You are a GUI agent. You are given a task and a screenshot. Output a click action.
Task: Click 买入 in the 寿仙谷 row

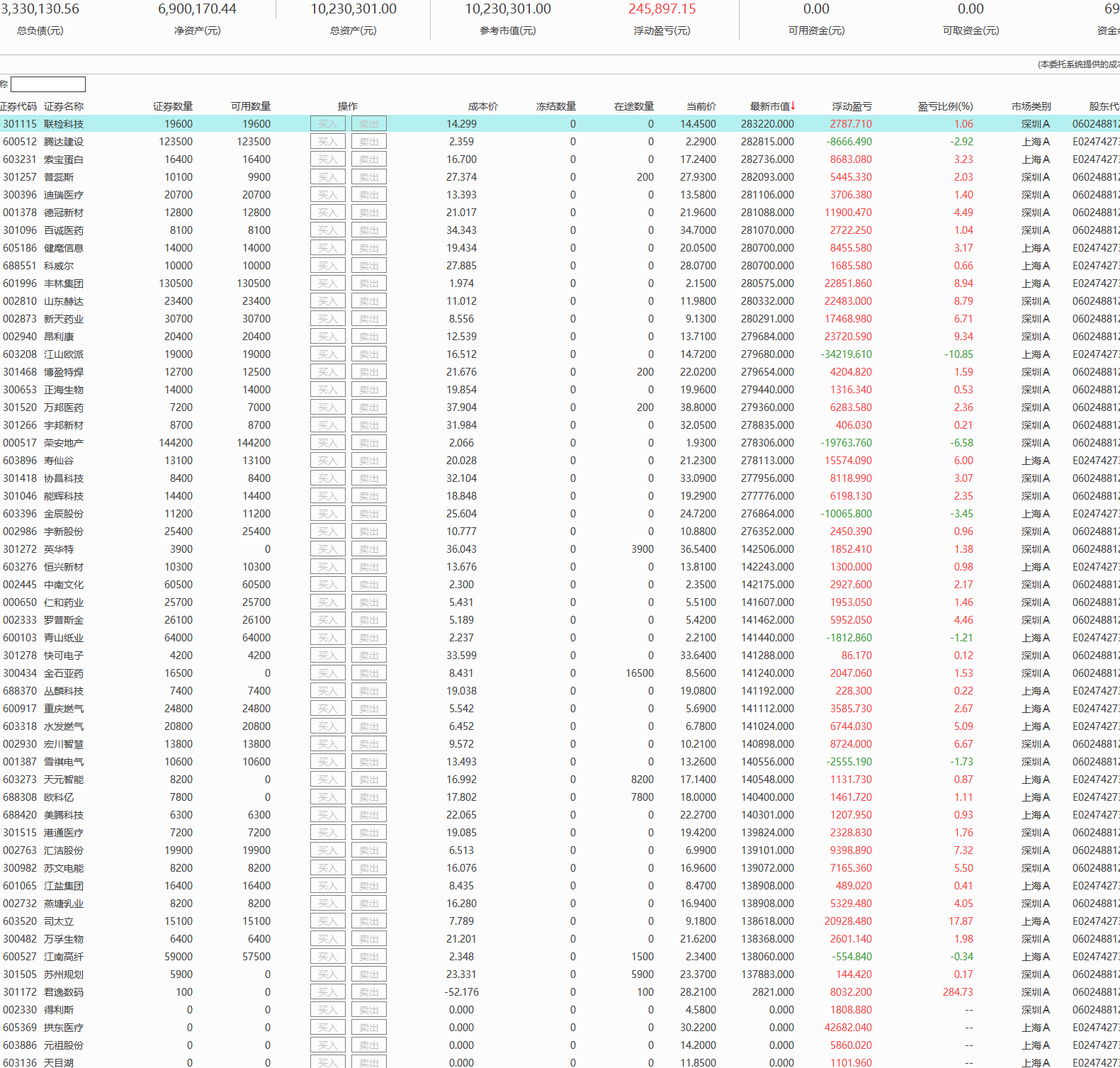(328, 461)
